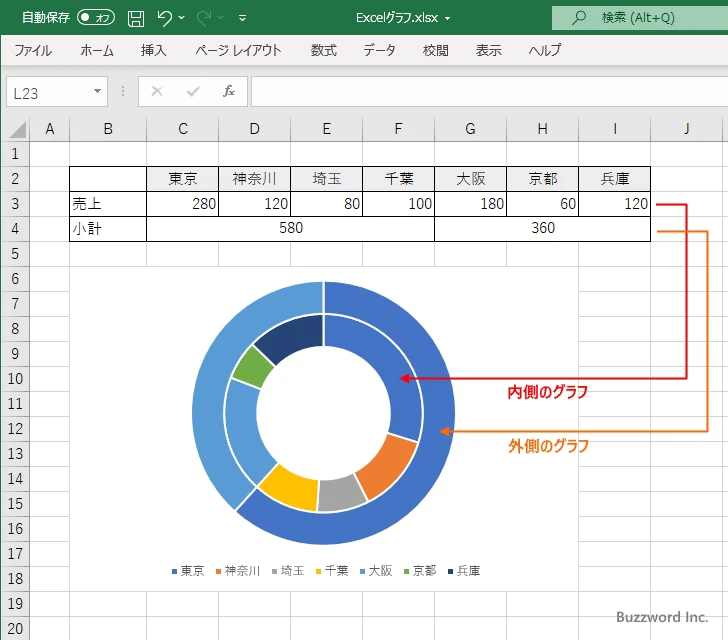
Task: Click inside the formula bar input
Action: [489, 92]
